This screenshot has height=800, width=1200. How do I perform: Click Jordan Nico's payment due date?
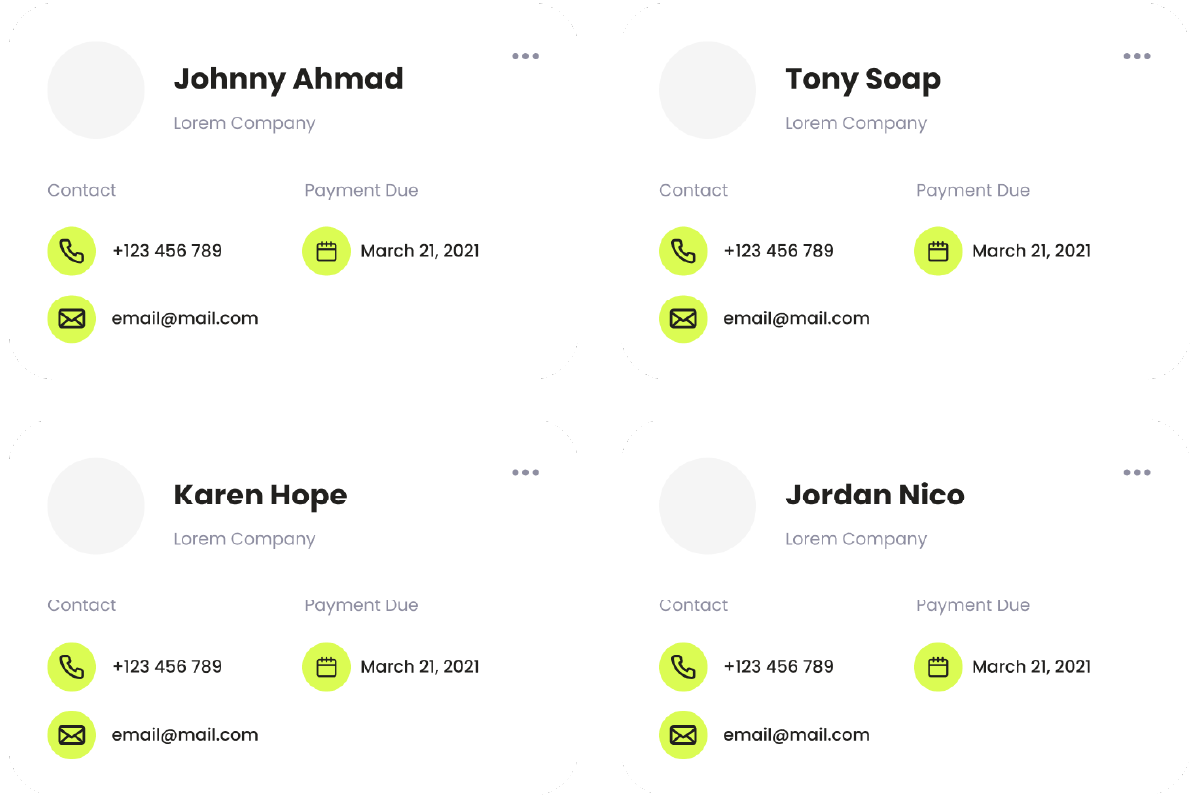point(1031,667)
